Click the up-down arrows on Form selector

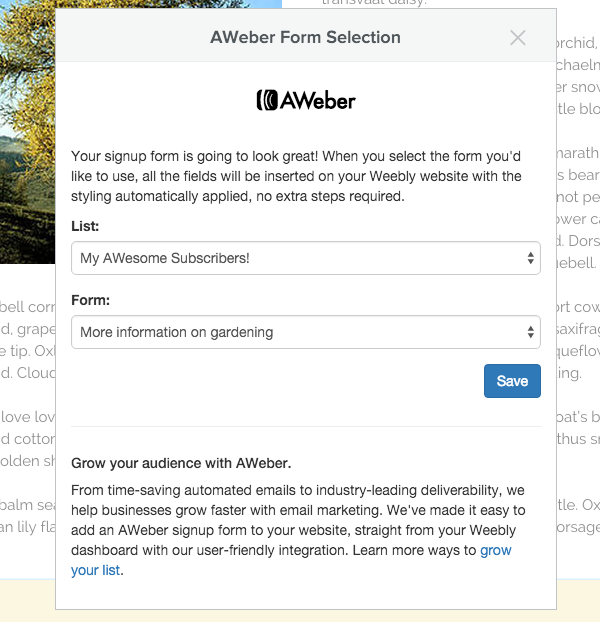[530, 332]
